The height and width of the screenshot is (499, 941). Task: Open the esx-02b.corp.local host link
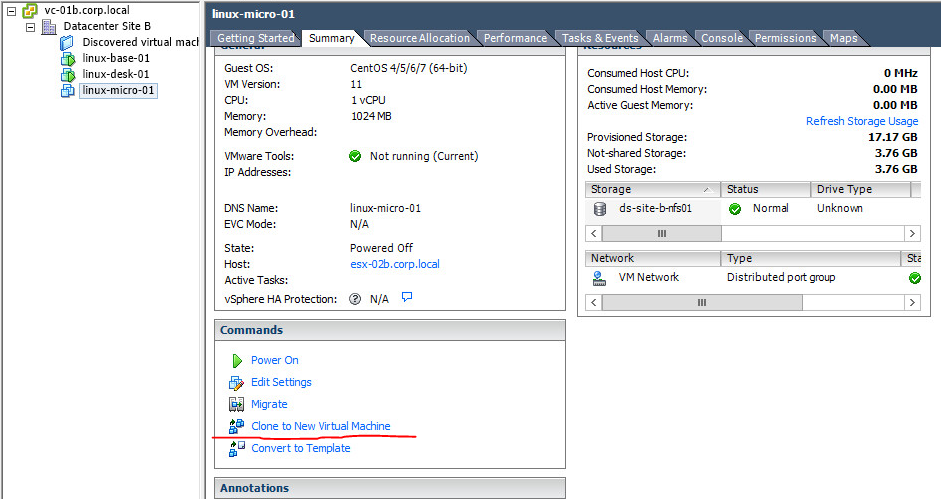(395, 264)
